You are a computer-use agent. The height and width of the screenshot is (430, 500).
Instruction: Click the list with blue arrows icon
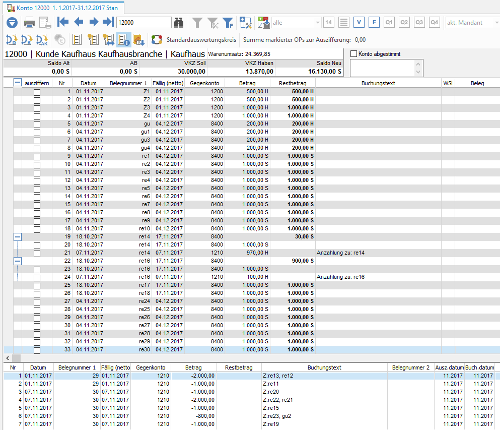tap(109, 40)
